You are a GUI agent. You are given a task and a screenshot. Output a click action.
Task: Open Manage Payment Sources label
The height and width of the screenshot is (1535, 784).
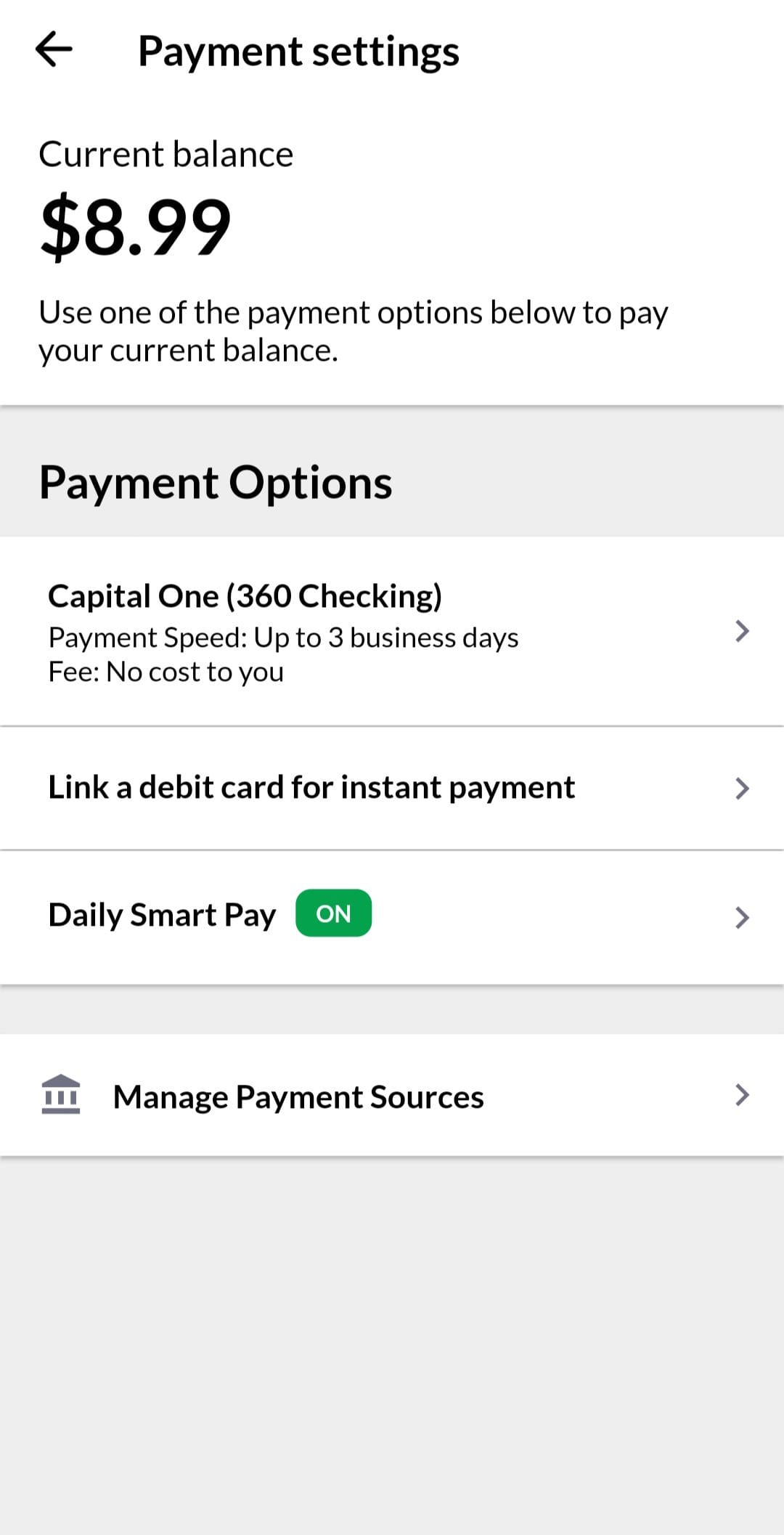click(298, 1096)
